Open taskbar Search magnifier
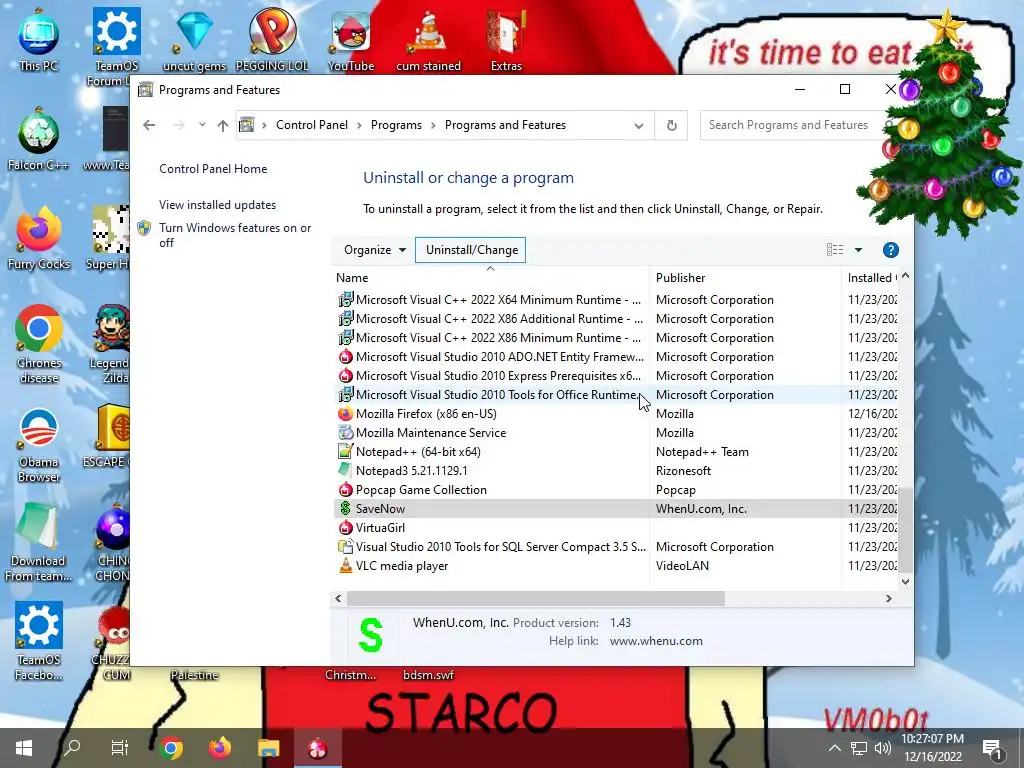The height and width of the screenshot is (768, 1024). coord(71,748)
